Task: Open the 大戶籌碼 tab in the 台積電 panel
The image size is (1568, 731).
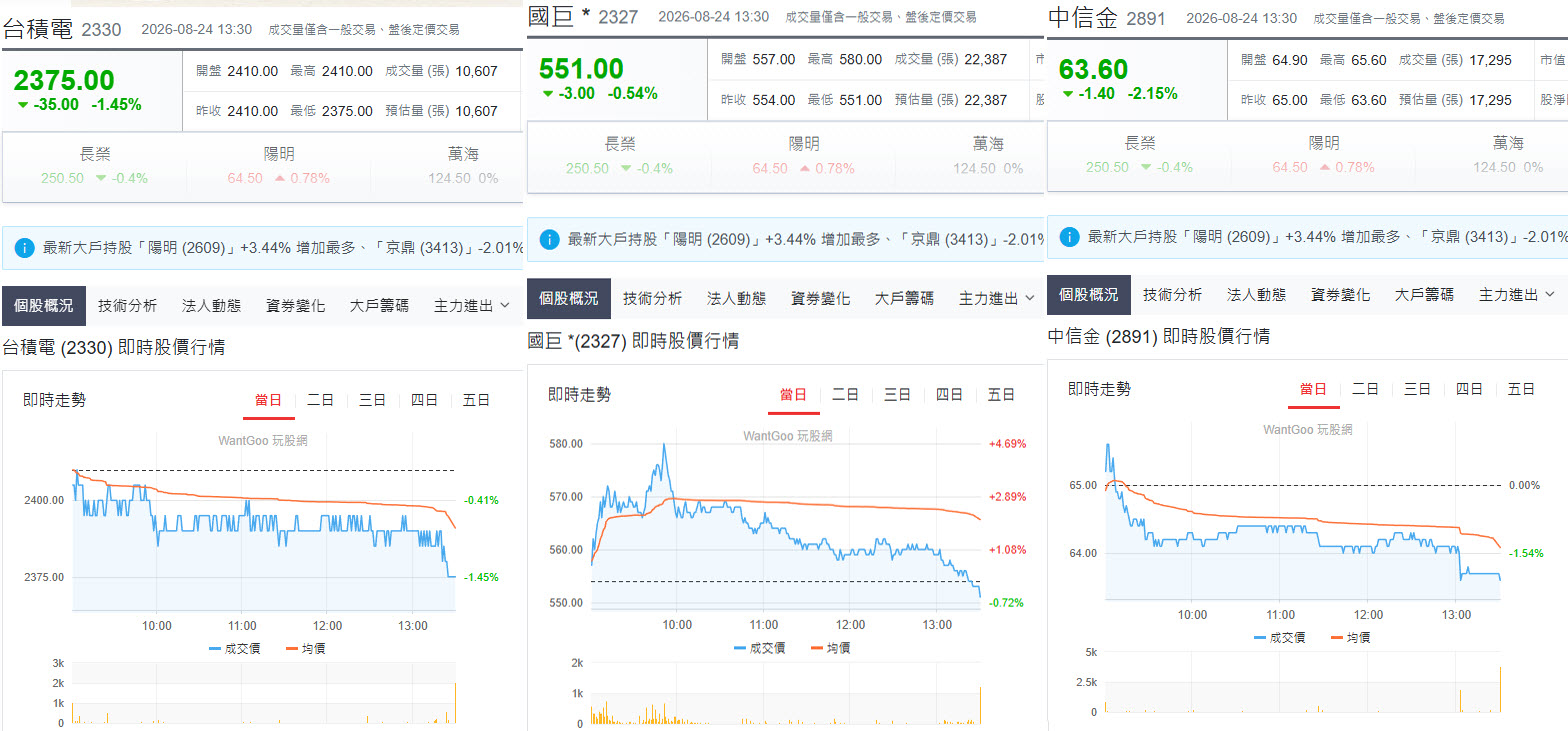Action: [379, 306]
